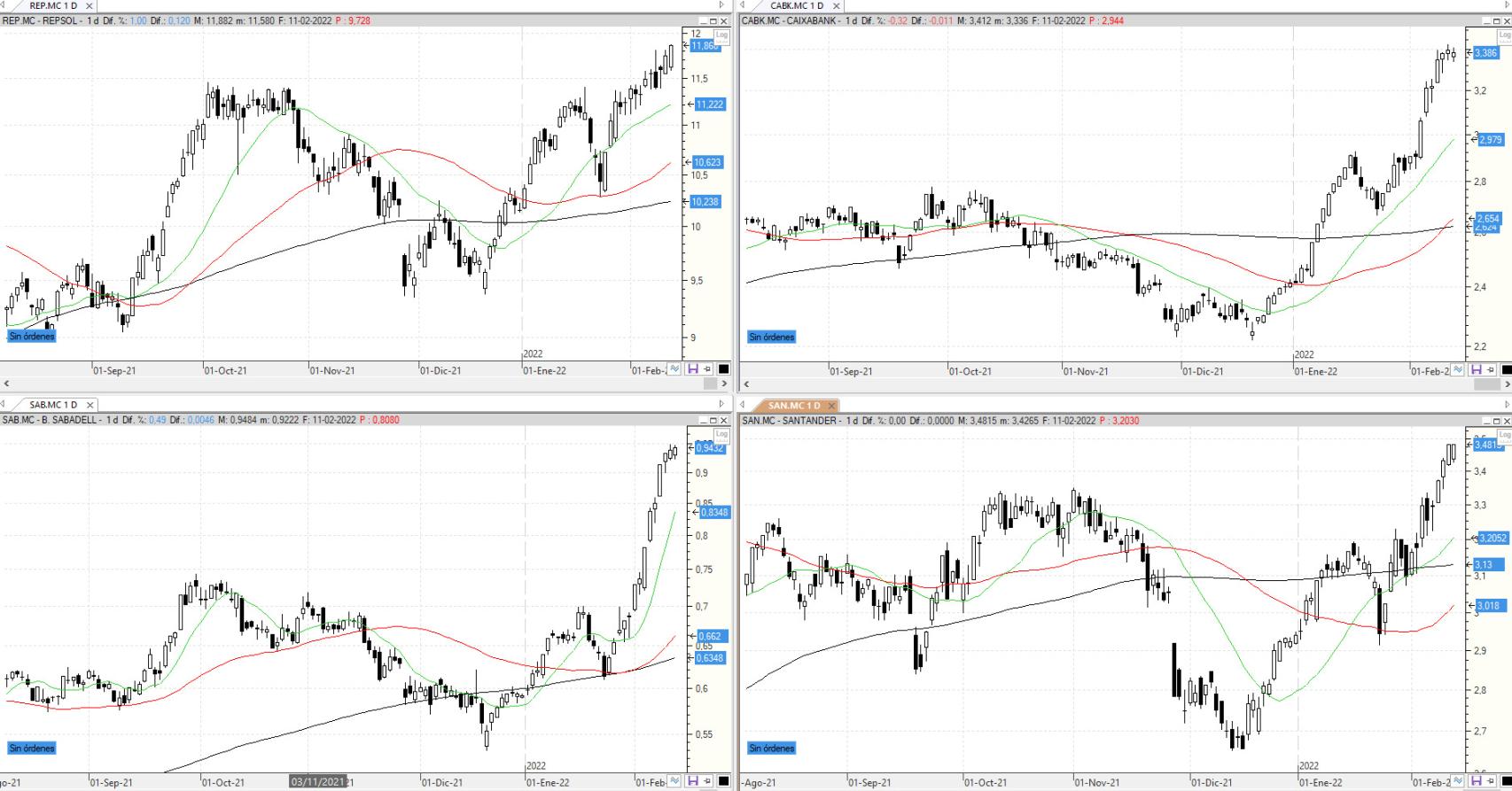Click the purple H icon in Santander chart
The image size is (1512, 791).
pyautogui.click(x=1477, y=781)
